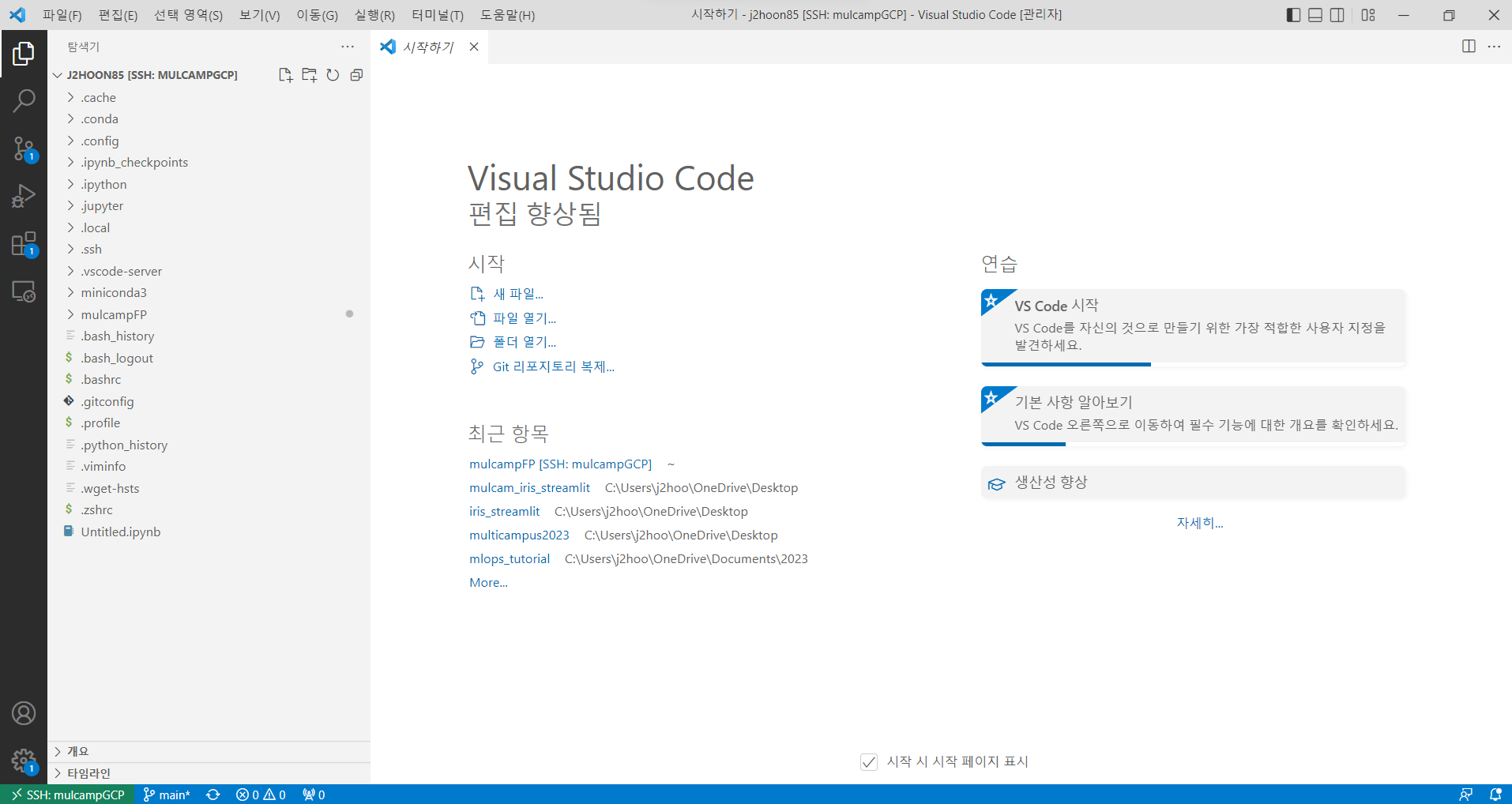Open the .zshrc file
This screenshot has width=1512, height=804.
209,510
